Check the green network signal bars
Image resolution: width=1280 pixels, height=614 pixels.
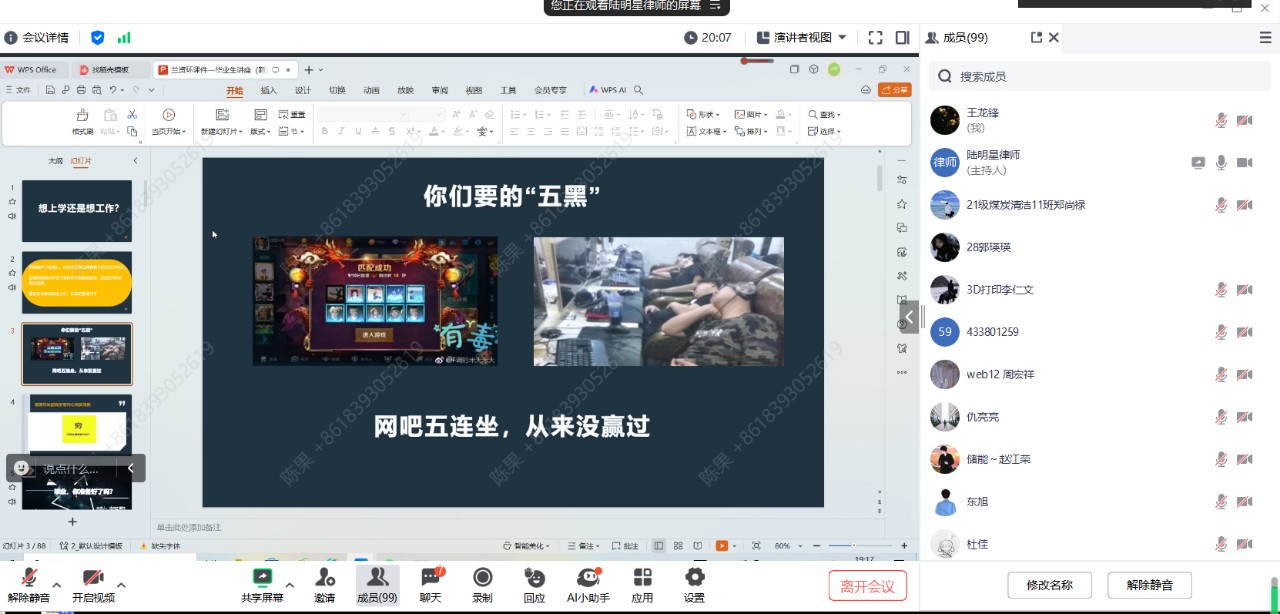click(124, 38)
